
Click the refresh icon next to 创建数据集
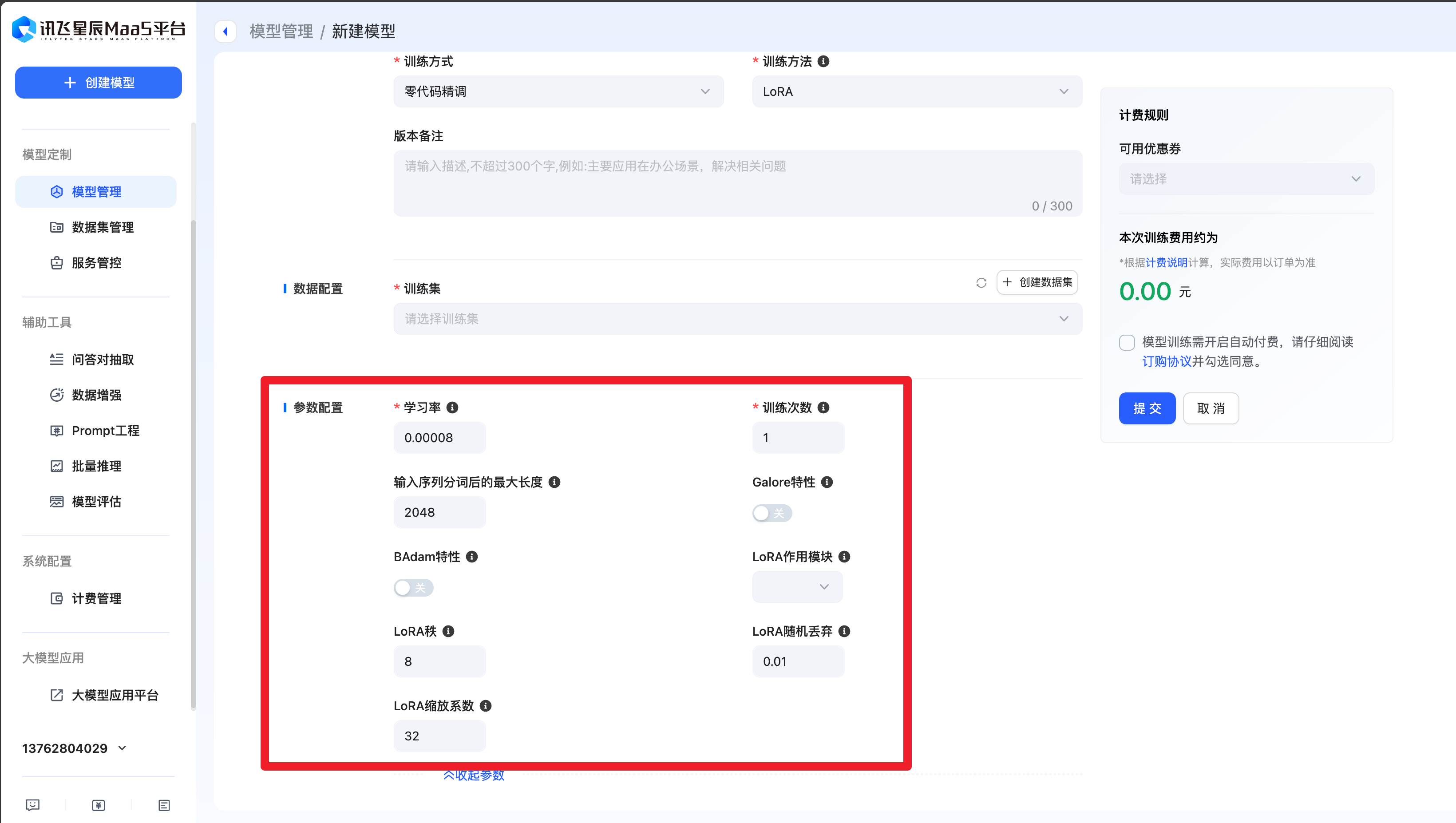[x=981, y=282]
